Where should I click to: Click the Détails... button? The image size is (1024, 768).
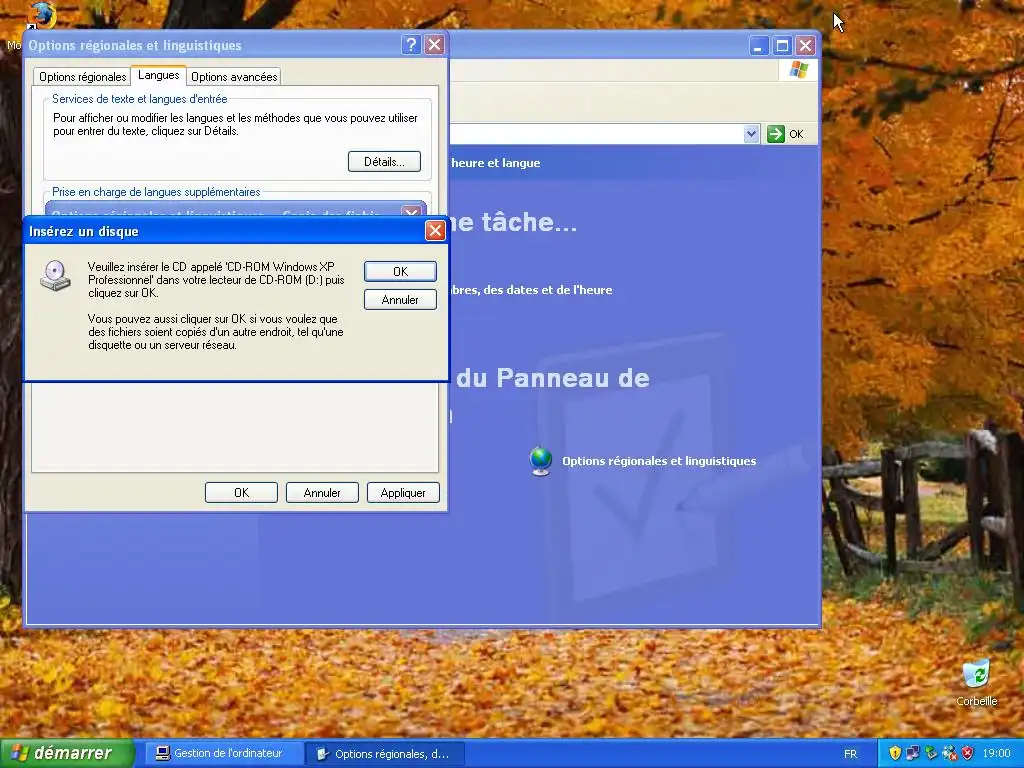coord(384,161)
